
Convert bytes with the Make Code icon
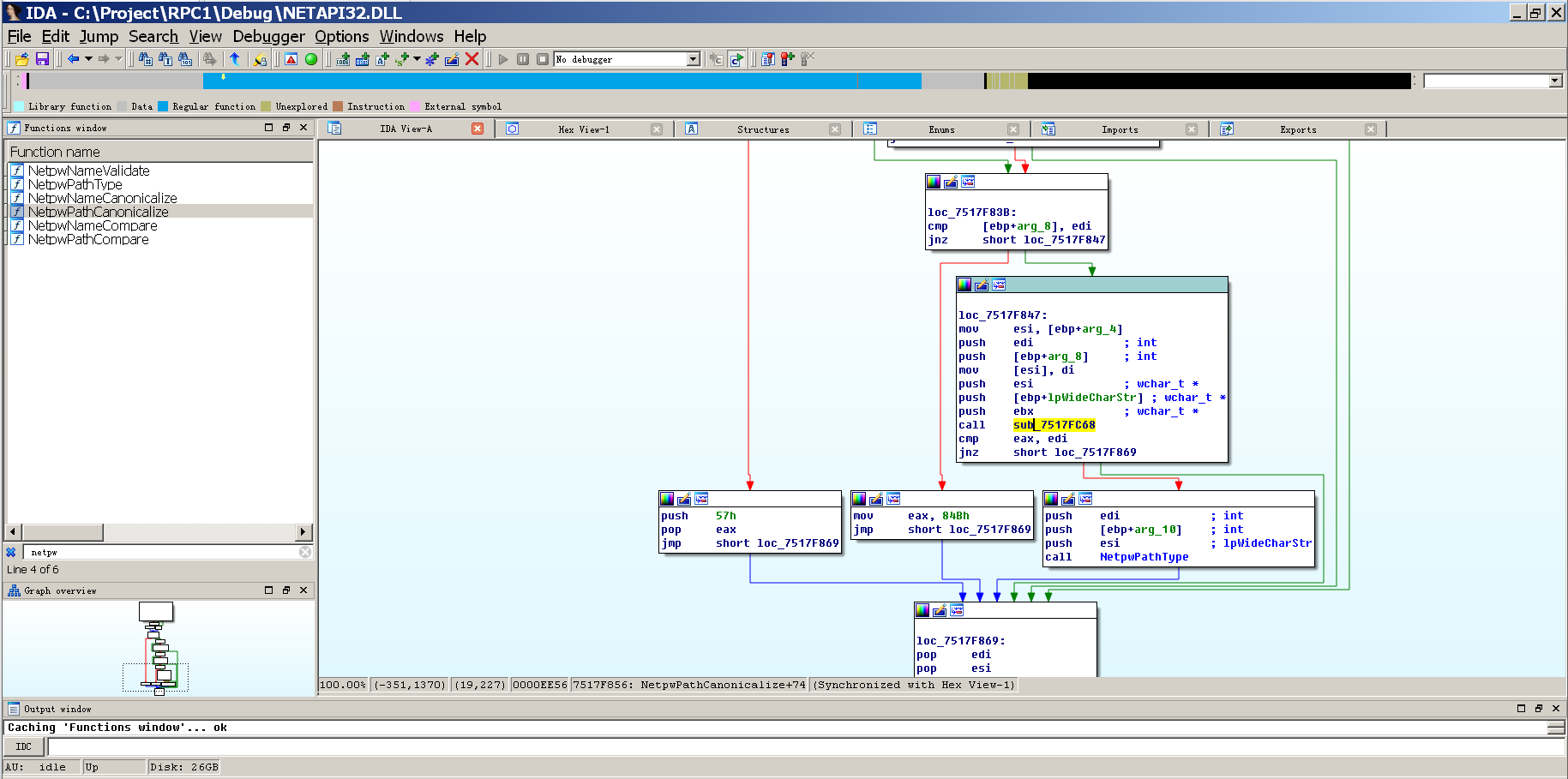click(x=341, y=58)
